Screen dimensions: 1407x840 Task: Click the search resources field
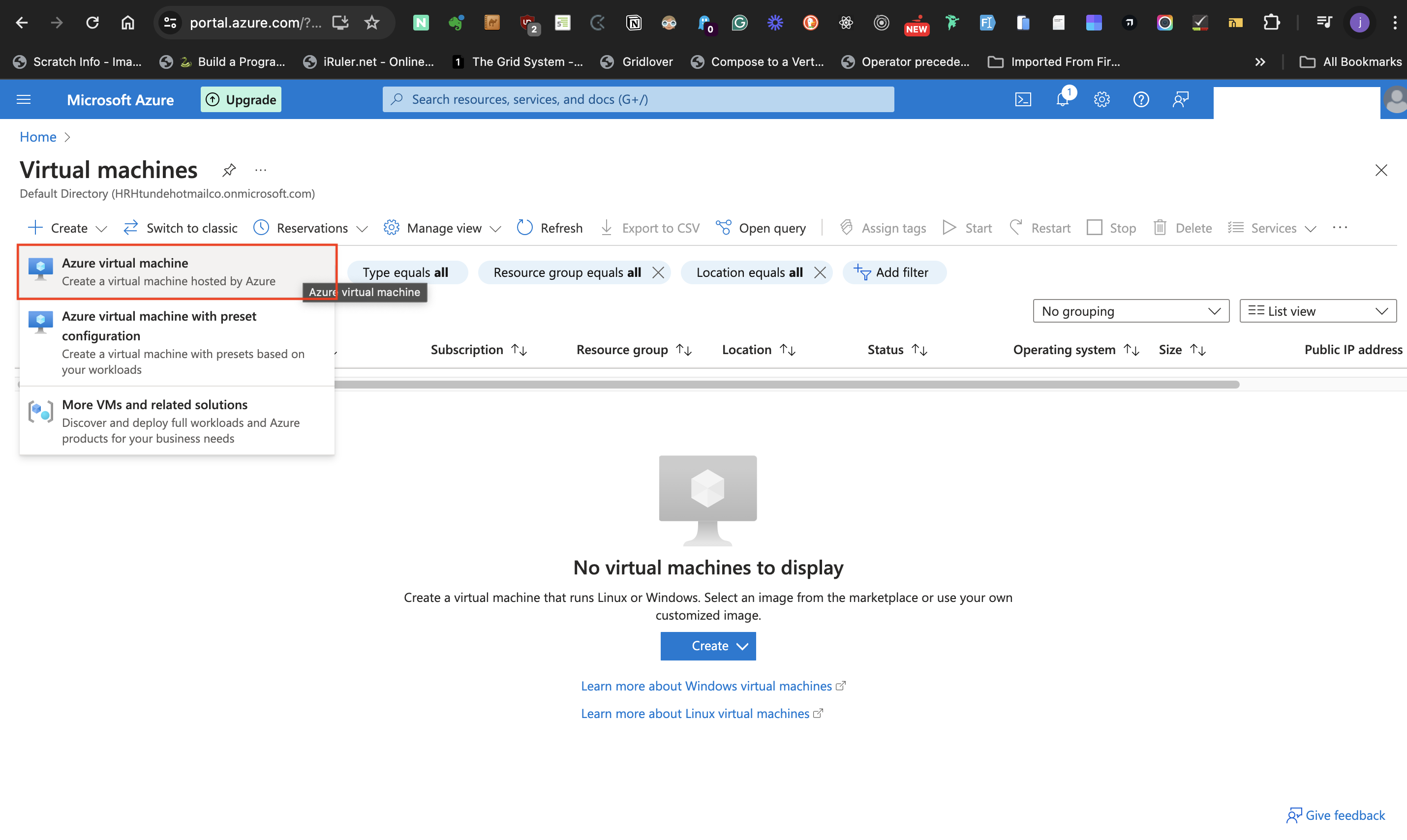tap(638, 99)
